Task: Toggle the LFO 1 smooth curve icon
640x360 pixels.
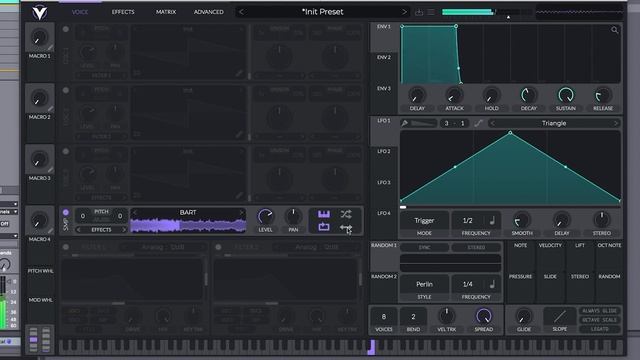Action: (478, 123)
